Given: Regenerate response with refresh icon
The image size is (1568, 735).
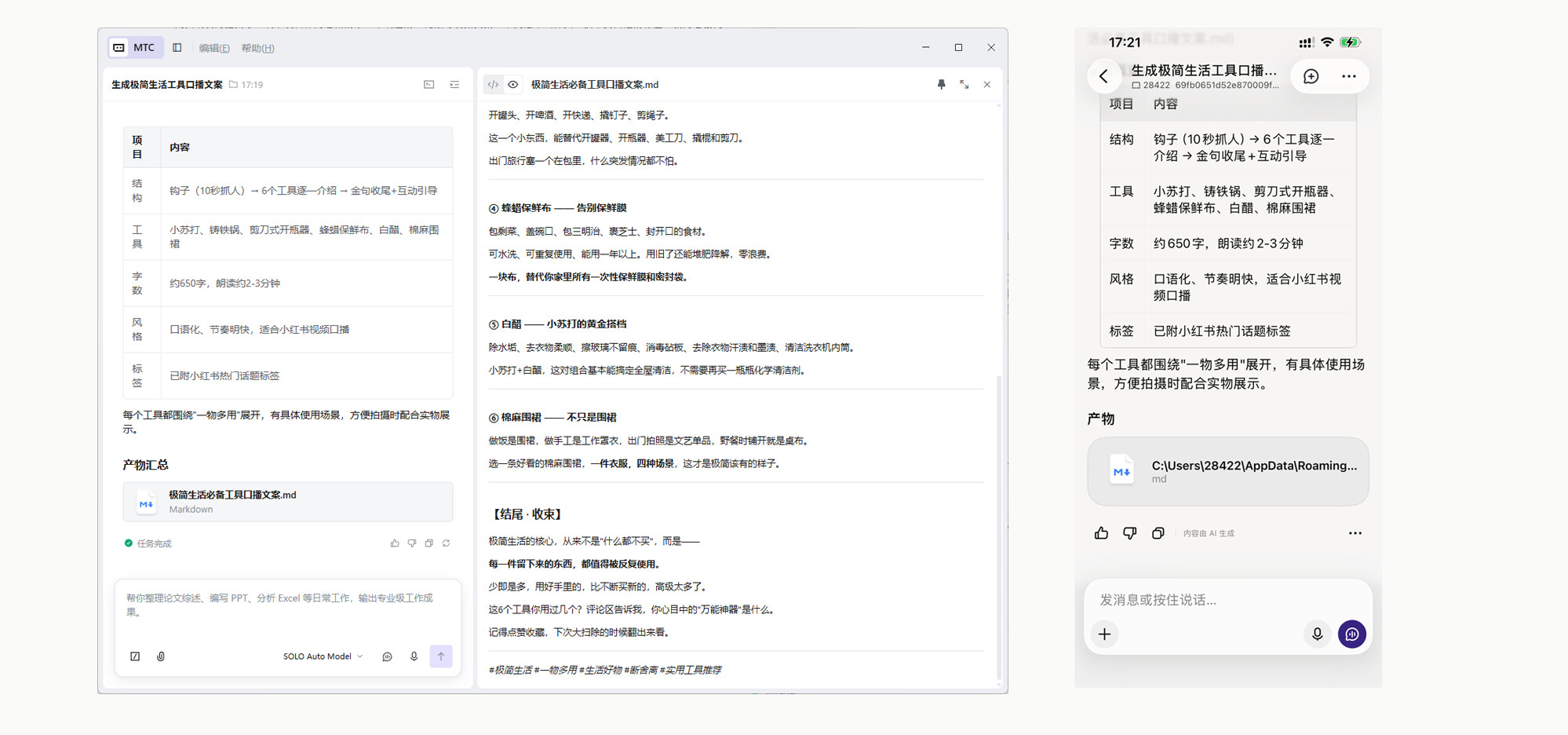Looking at the screenshot, I should (x=446, y=543).
